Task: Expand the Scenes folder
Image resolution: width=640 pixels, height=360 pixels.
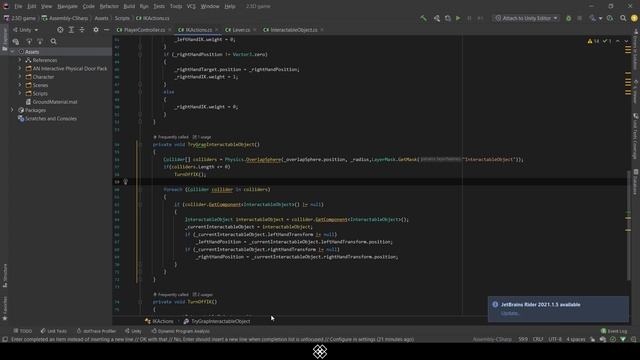Action: pyautogui.click(x=20, y=85)
